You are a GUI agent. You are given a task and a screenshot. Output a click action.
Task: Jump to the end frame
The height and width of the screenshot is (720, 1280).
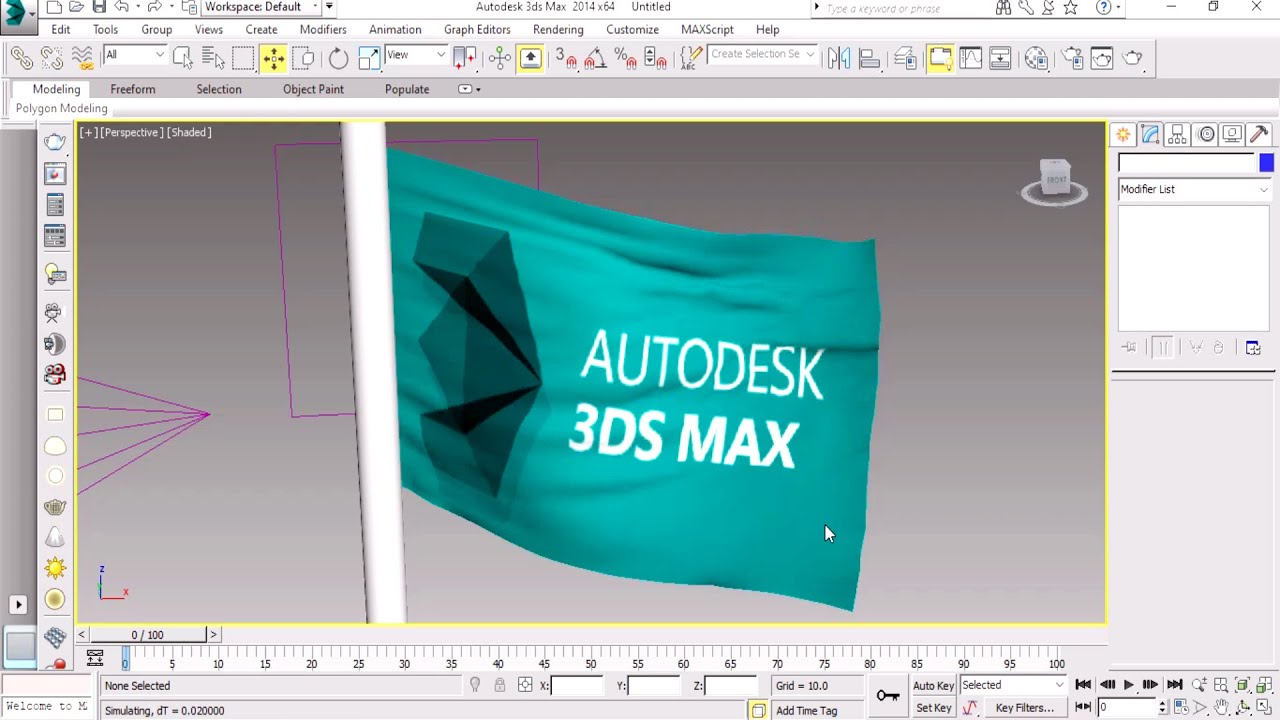pos(1175,685)
